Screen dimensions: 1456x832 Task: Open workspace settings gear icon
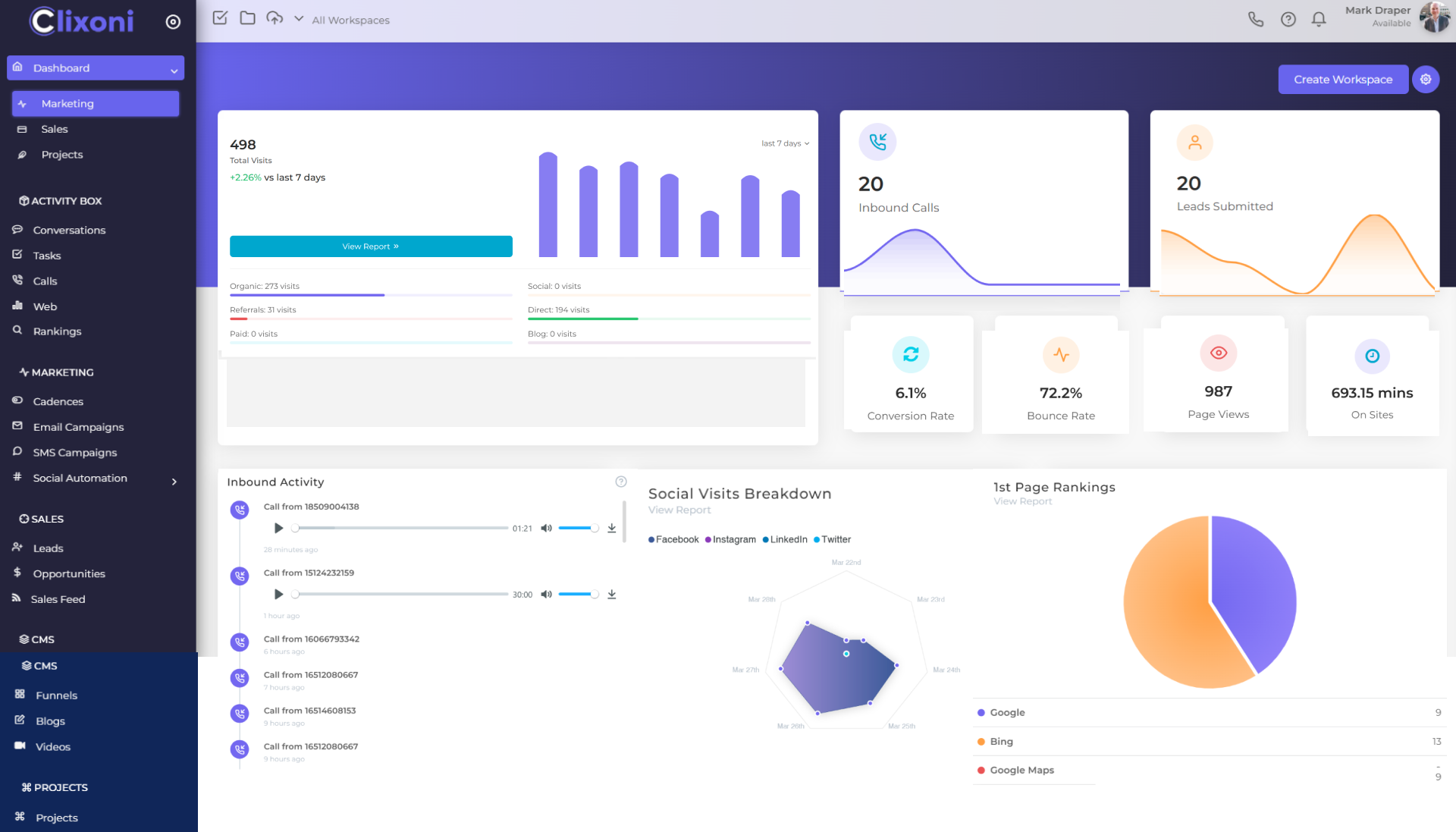[x=1426, y=80]
